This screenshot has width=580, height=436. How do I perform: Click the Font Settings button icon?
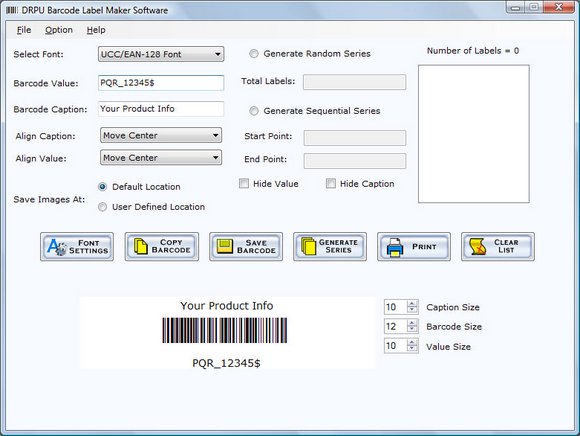57,247
